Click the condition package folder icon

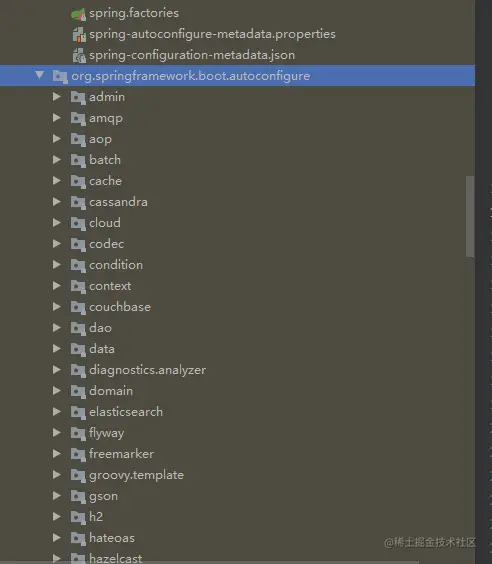pos(78,265)
